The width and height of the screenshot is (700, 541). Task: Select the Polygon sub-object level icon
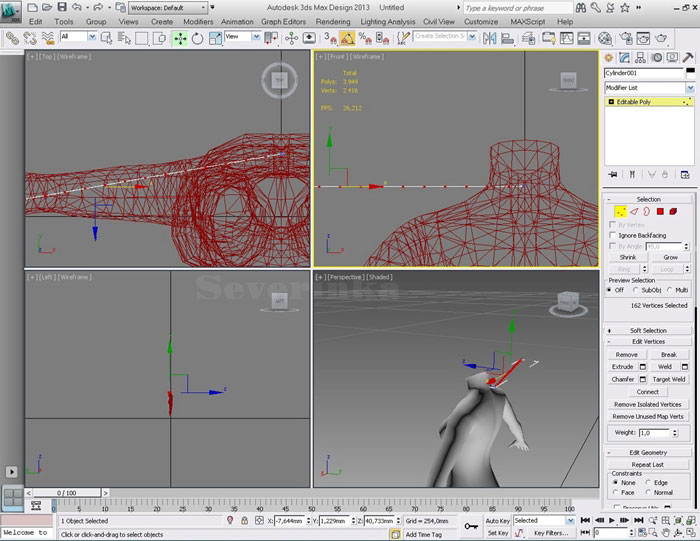point(660,212)
